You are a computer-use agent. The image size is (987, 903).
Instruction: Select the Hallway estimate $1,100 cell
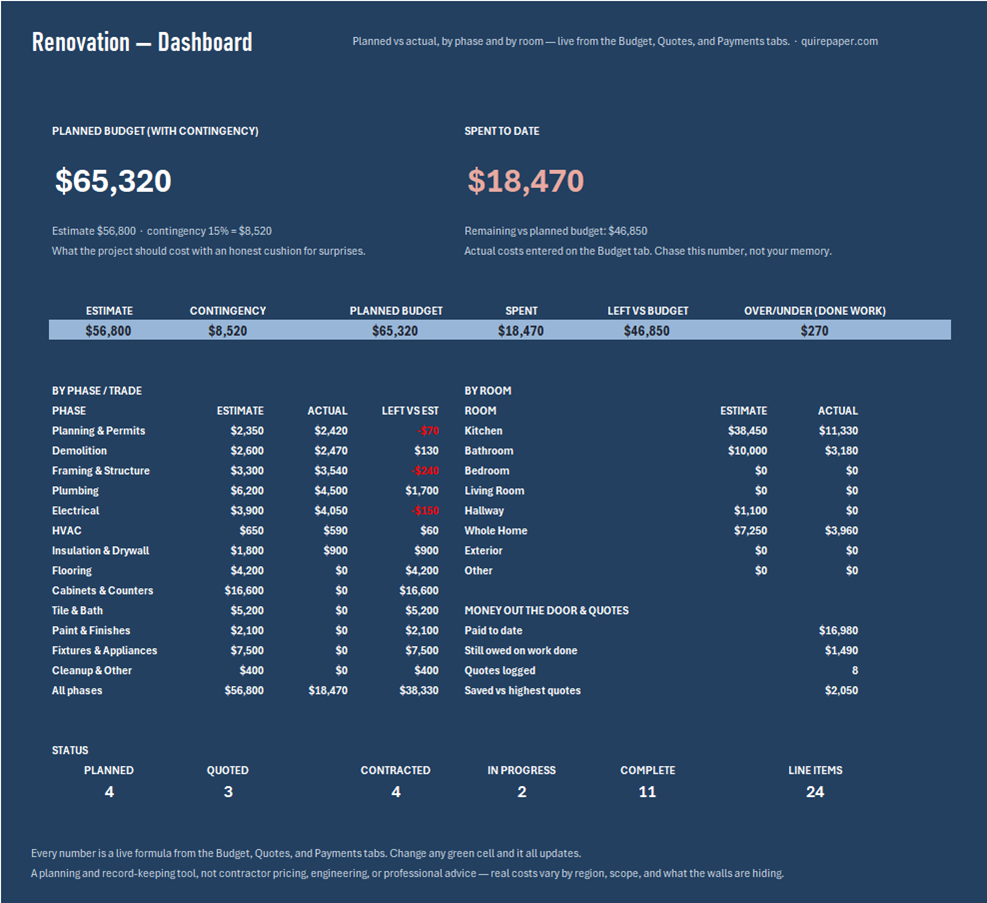pyautogui.click(x=750, y=511)
